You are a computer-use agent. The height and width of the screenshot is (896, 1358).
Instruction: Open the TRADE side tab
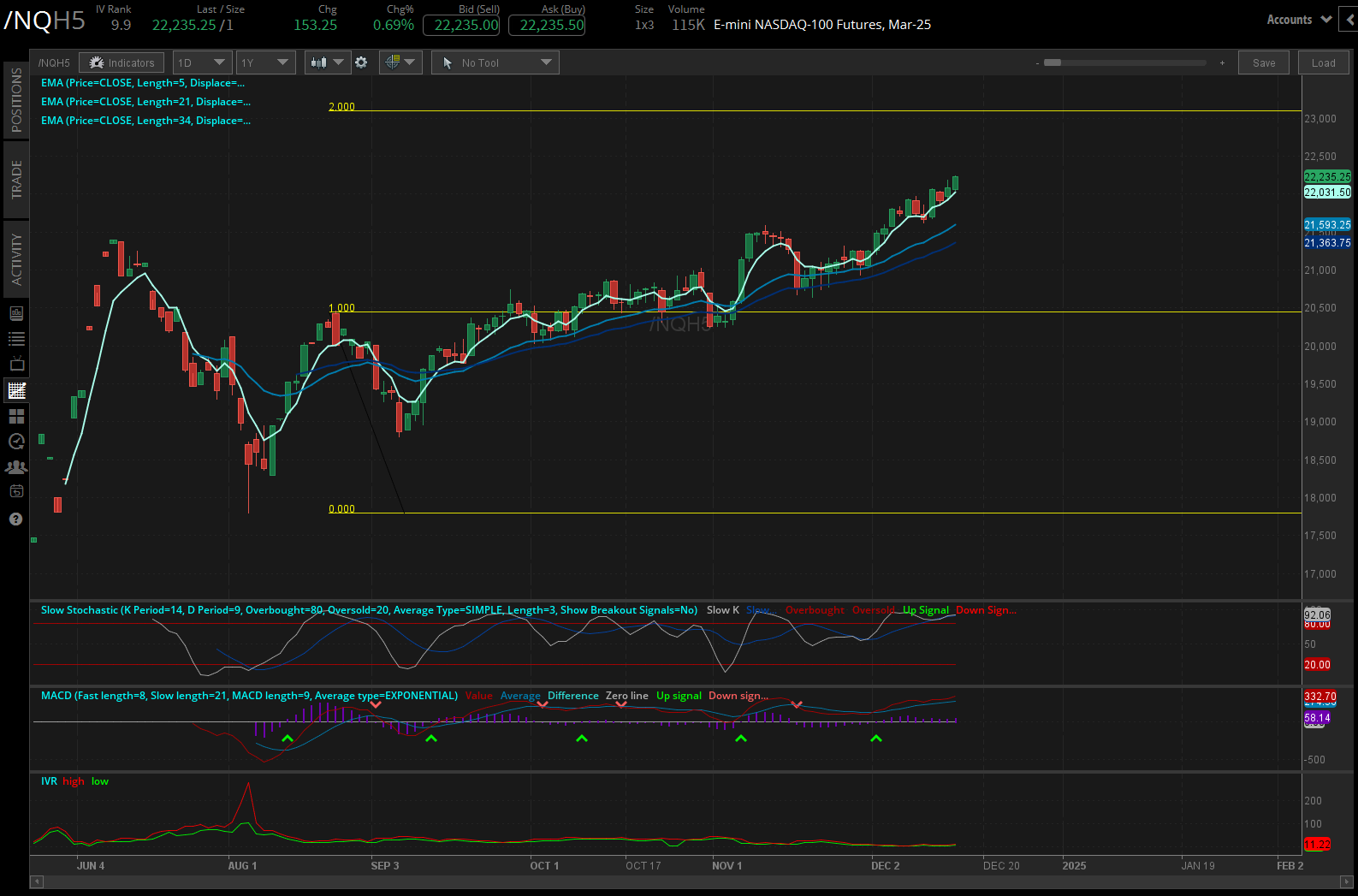click(16, 180)
